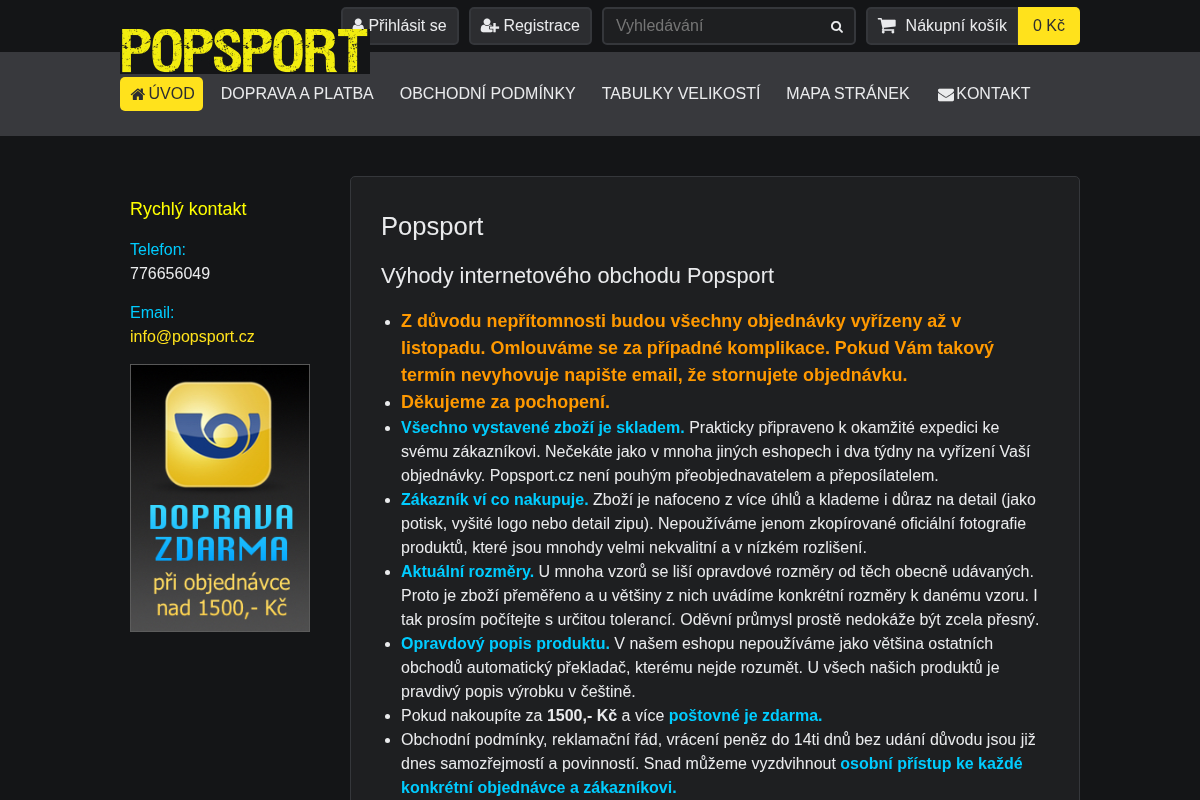Click the info@popsport.cz email link
1200x800 pixels.
pos(192,337)
